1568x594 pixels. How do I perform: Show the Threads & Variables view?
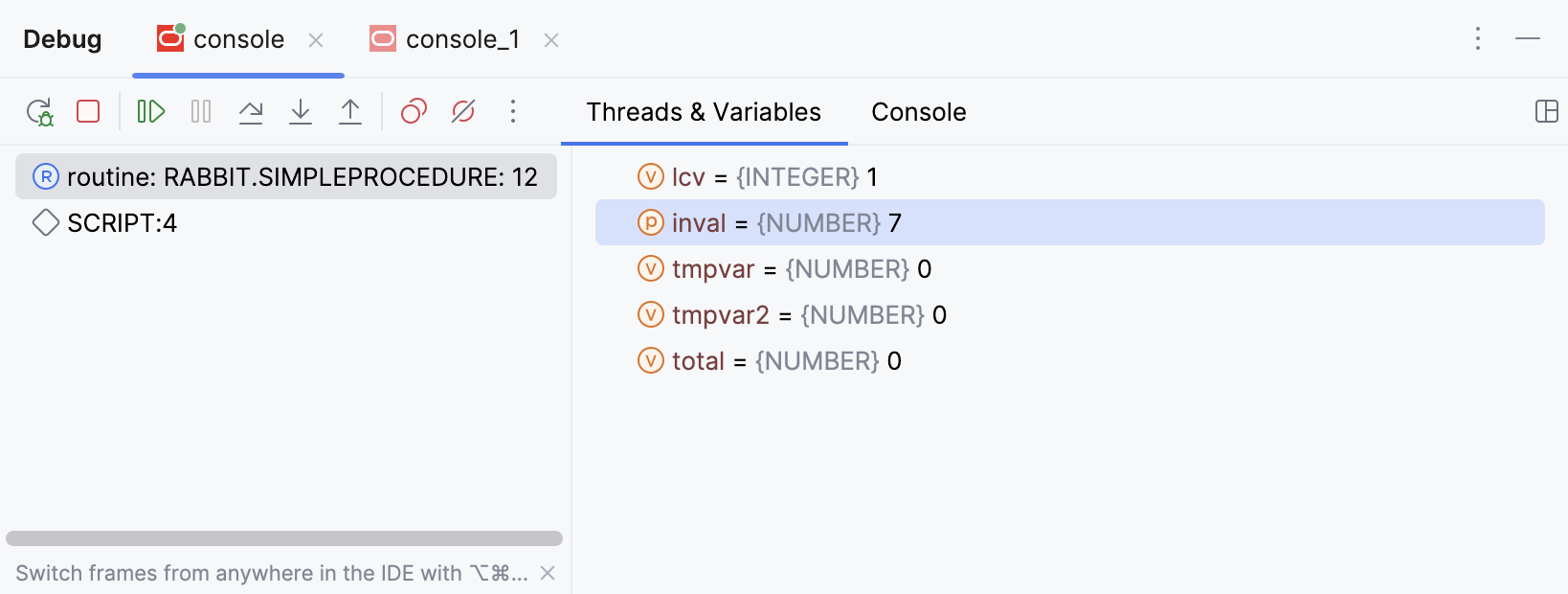click(x=704, y=112)
